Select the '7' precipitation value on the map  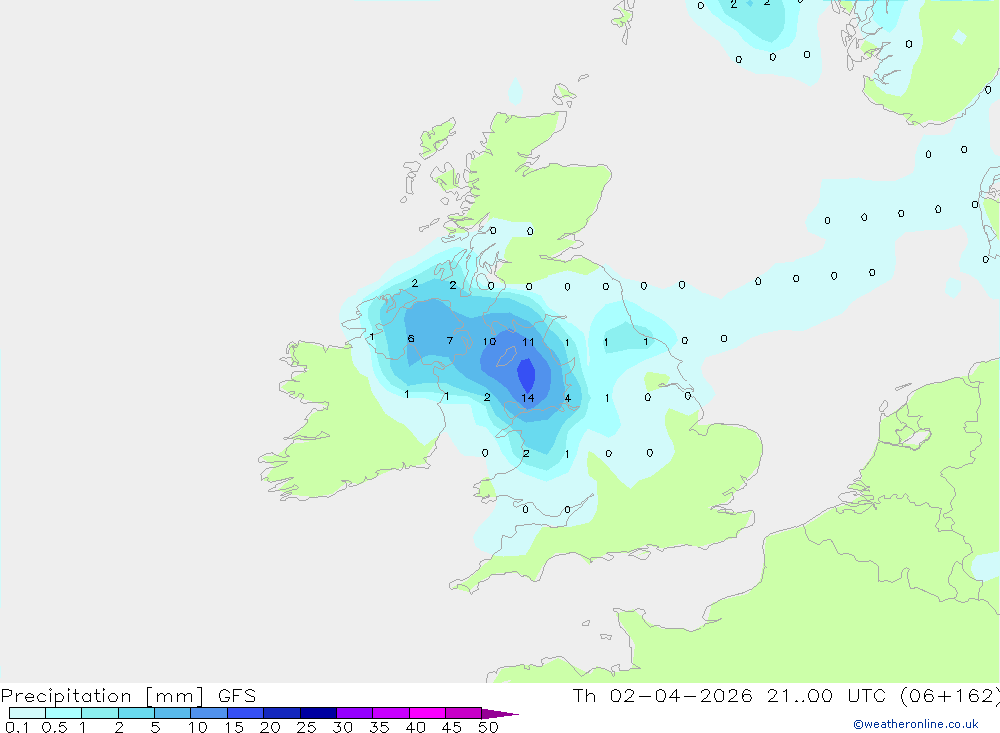click(450, 341)
